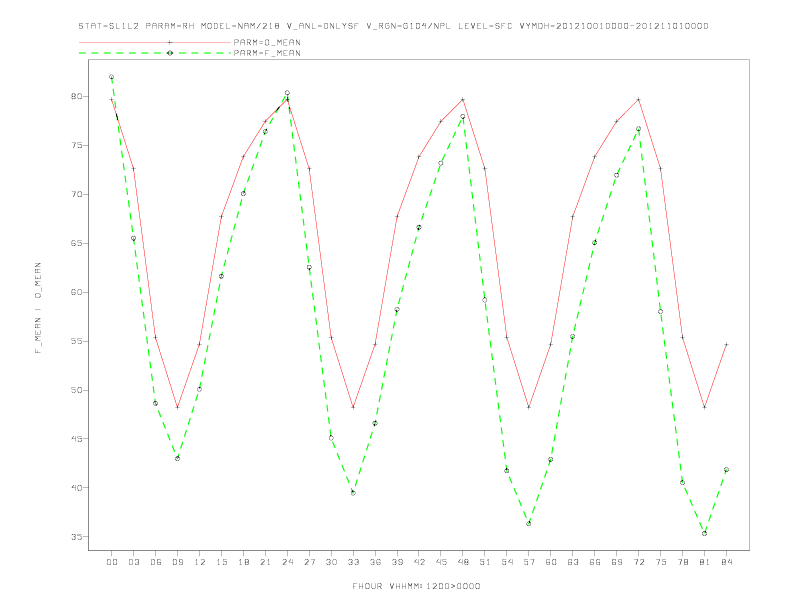Viewport: 792px width, 612px height.
Task: Click the y-axis tick label 50
Action: pyautogui.click(x=77, y=390)
